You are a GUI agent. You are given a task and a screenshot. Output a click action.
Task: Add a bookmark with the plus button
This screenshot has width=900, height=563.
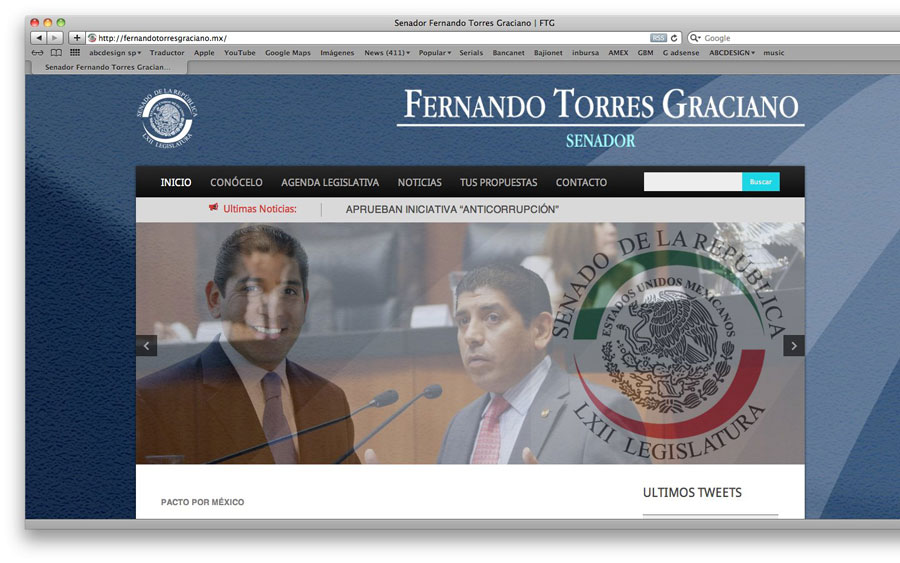pos(76,38)
